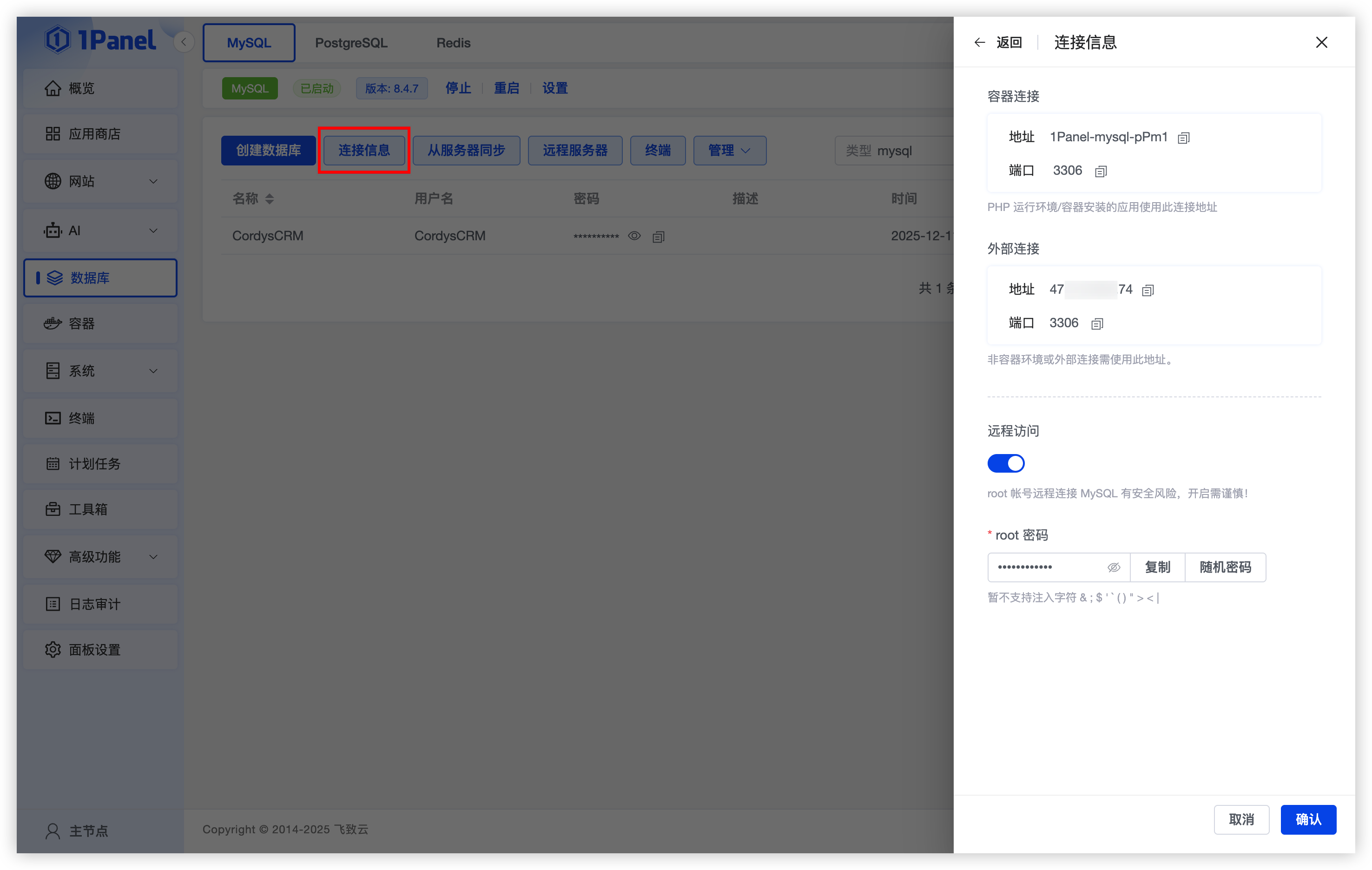
Task: Copy the external connection port 3306
Action: pos(1097,323)
